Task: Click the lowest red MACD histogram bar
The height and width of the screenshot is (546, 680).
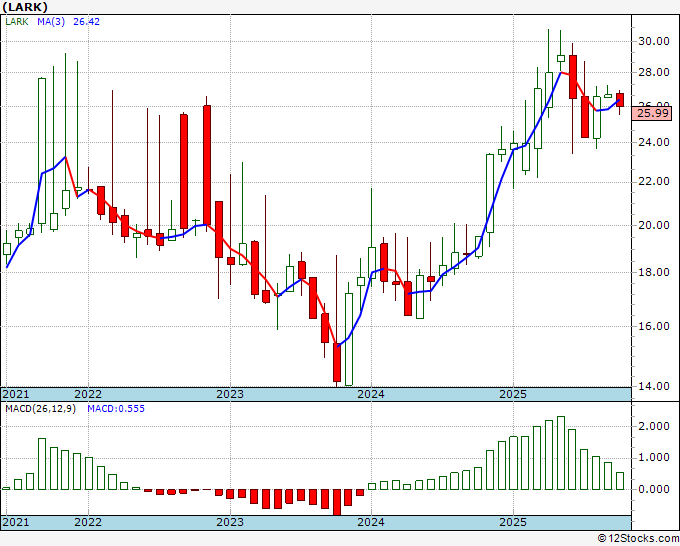Action: [337, 502]
